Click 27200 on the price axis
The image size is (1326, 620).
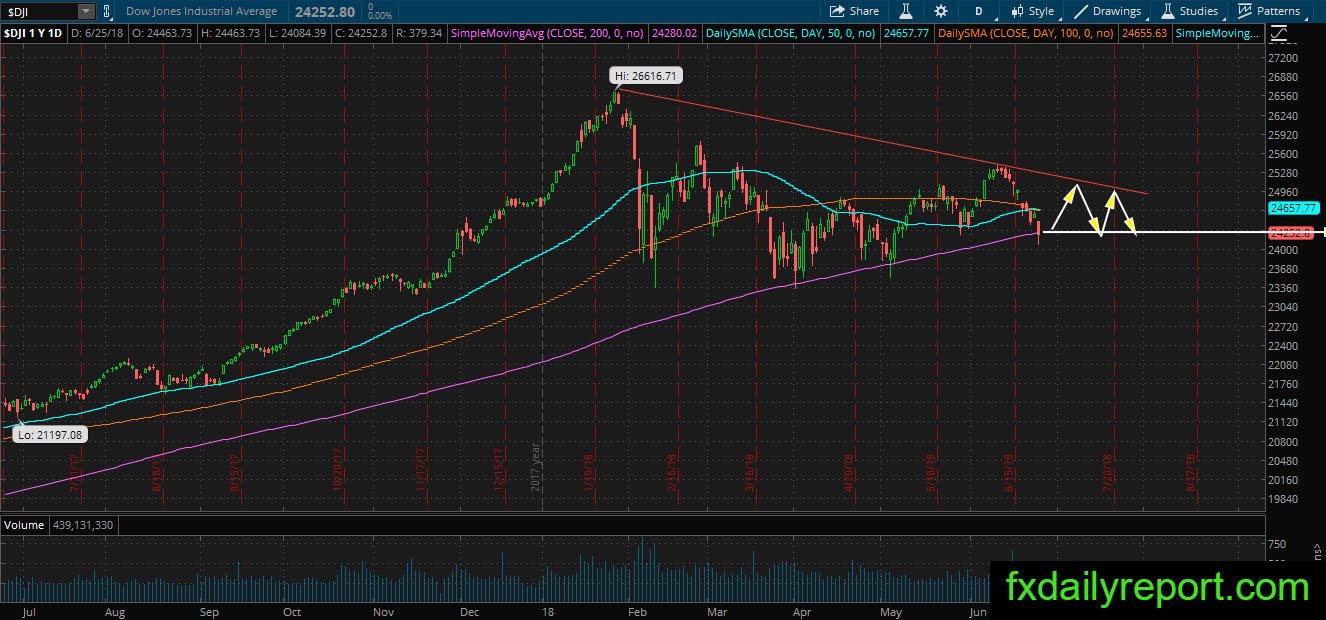(x=1283, y=58)
